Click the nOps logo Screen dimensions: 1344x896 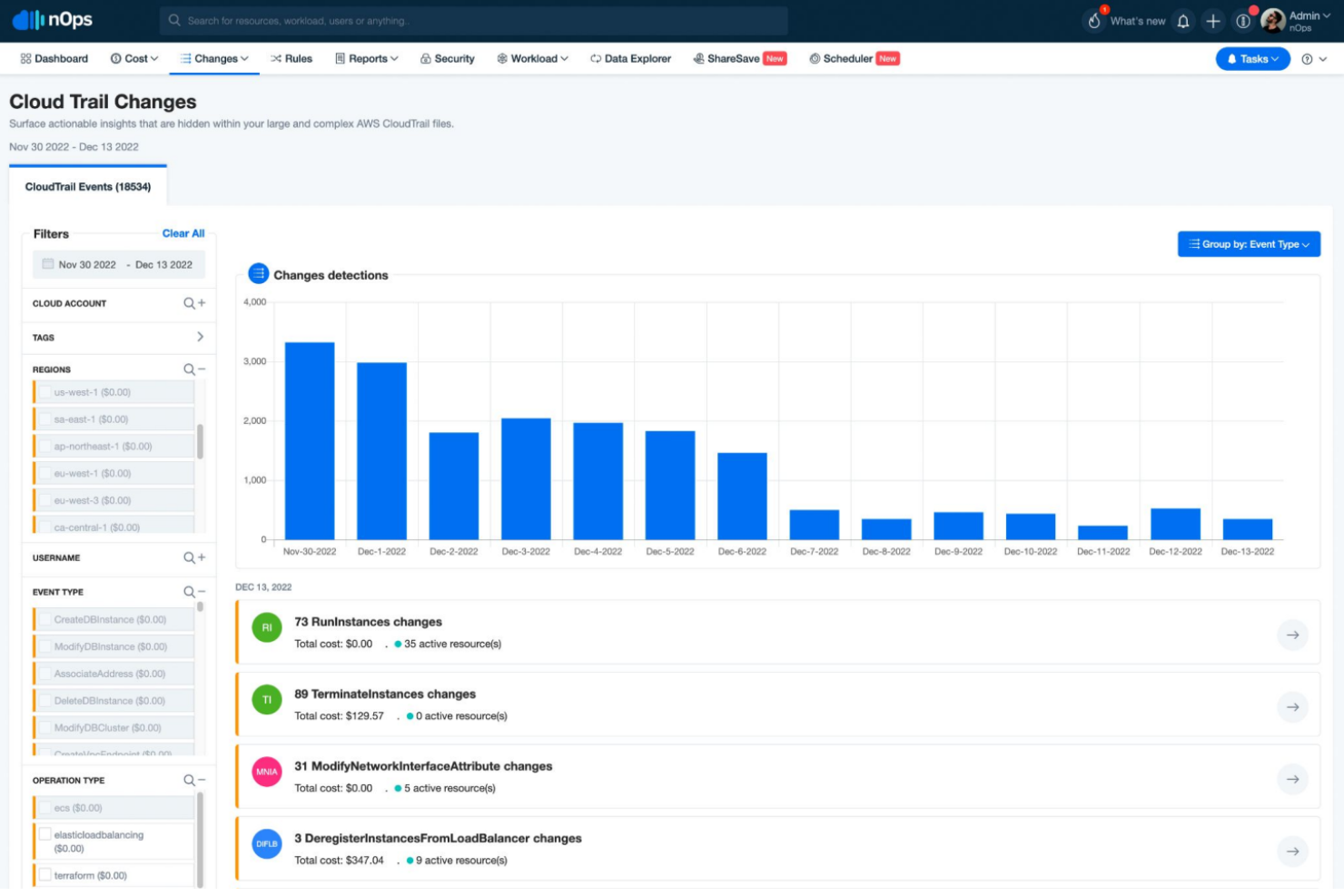coord(53,20)
